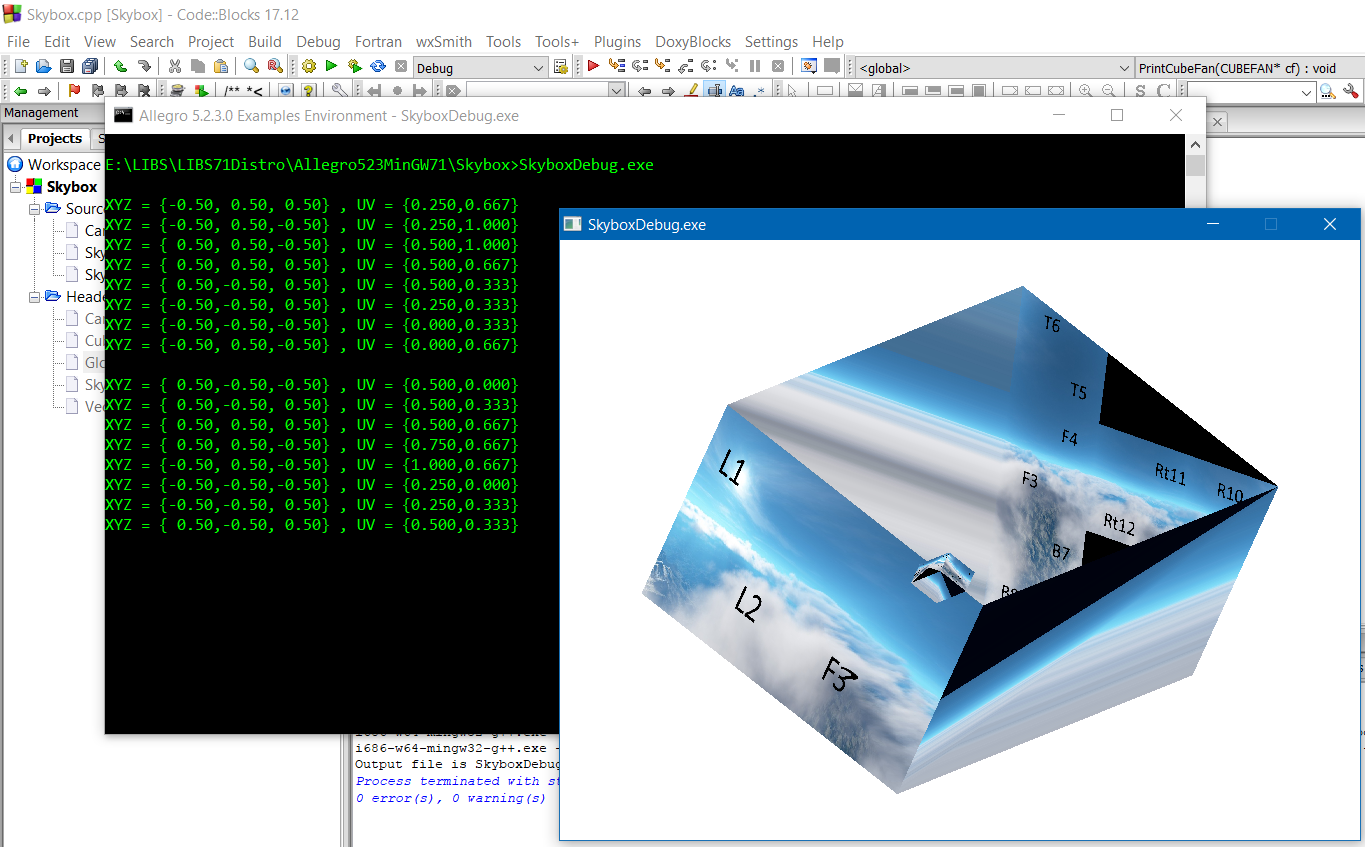The height and width of the screenshot is (847, 1365).
Task: Collapse the Headers folder in project tree
Action: 34,297
